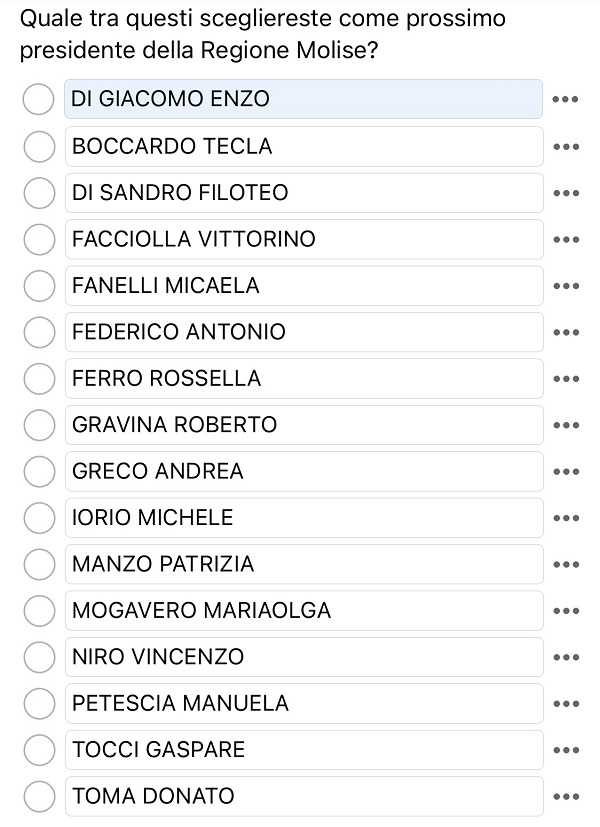
Task: Click the DI GIACOMO ENZO highlighted option field
Action: [303, 99]
